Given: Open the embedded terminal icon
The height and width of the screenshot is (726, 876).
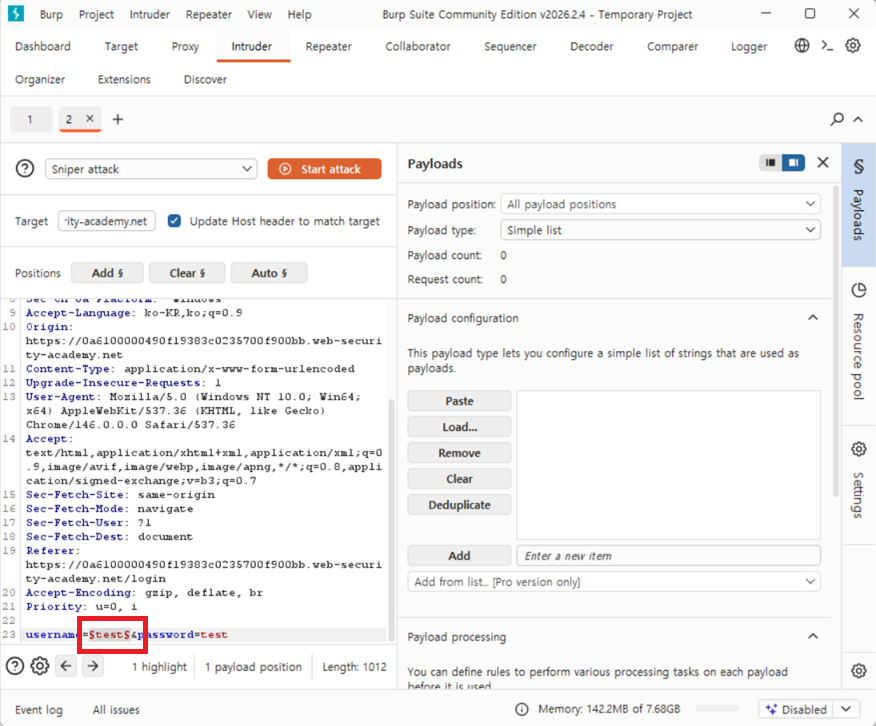Looking at the screenshot, I should click(x=827, y=46).
